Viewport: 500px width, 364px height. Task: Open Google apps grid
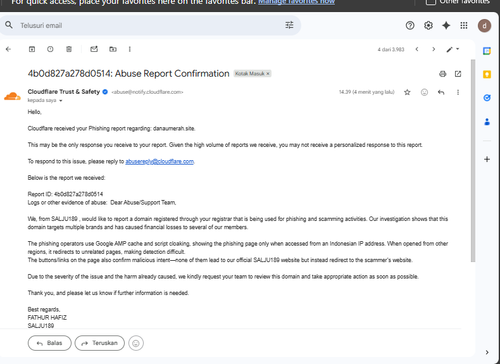click(x=464, y=25)
